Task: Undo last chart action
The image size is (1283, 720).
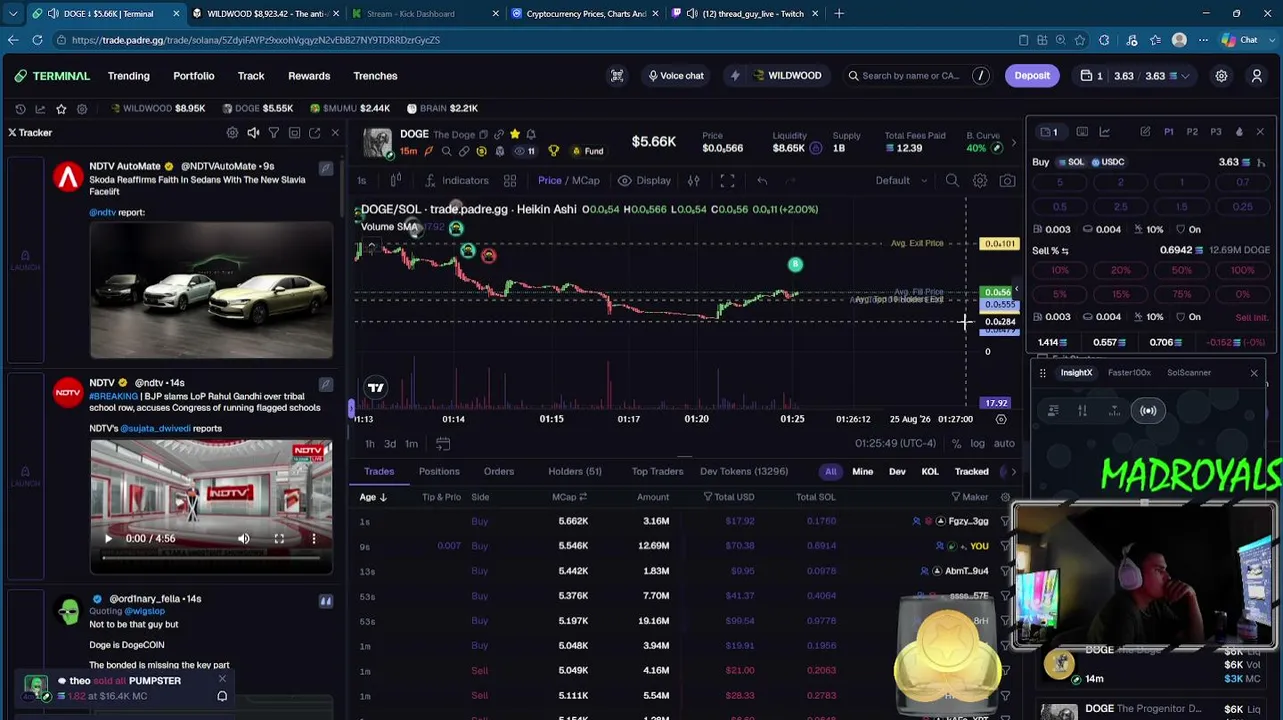Action: (762, 181)
